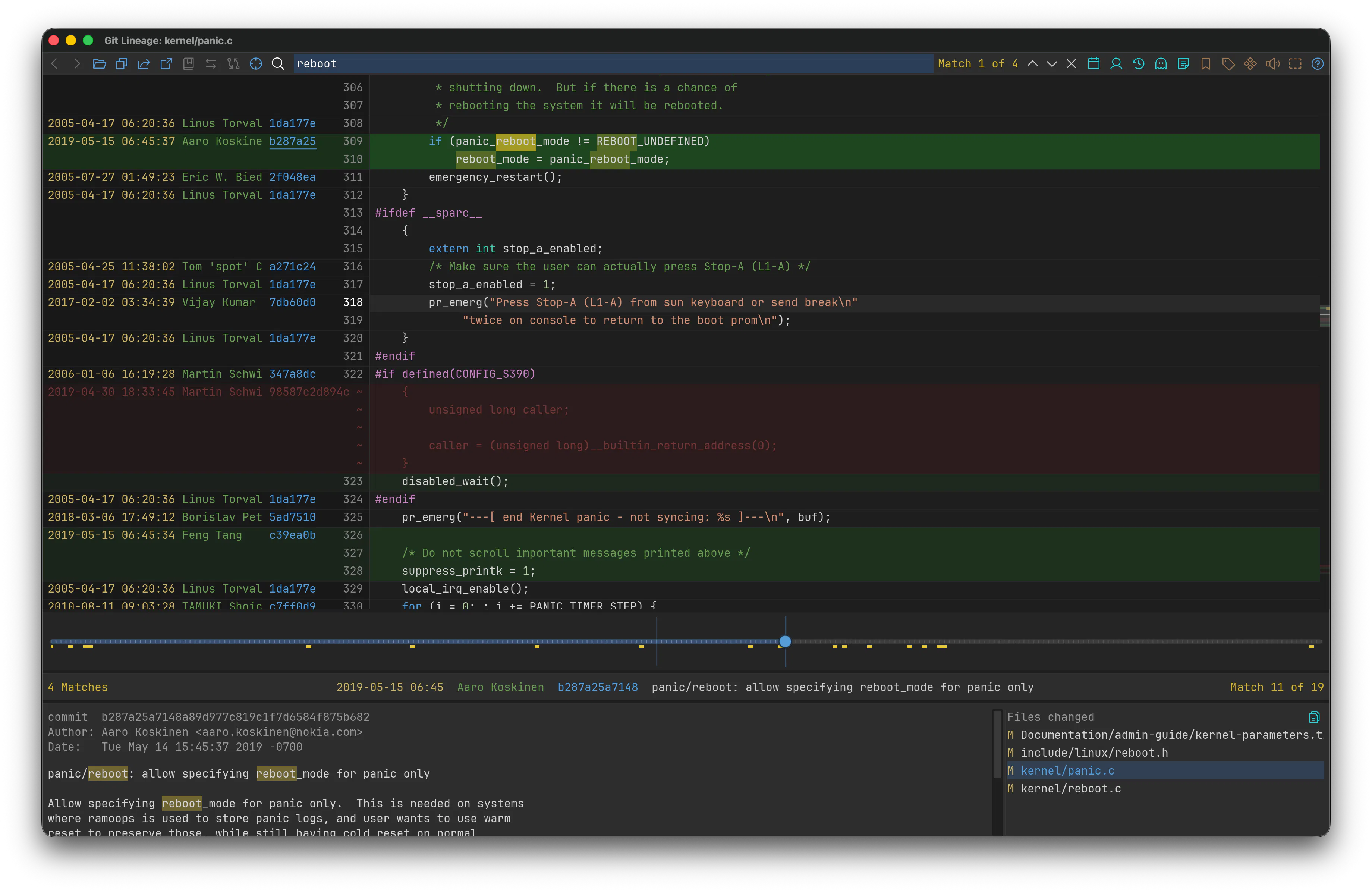The image size is (1372, 892).
Task: Click the book with bookmark icon
Action: (x=189, y=63)
